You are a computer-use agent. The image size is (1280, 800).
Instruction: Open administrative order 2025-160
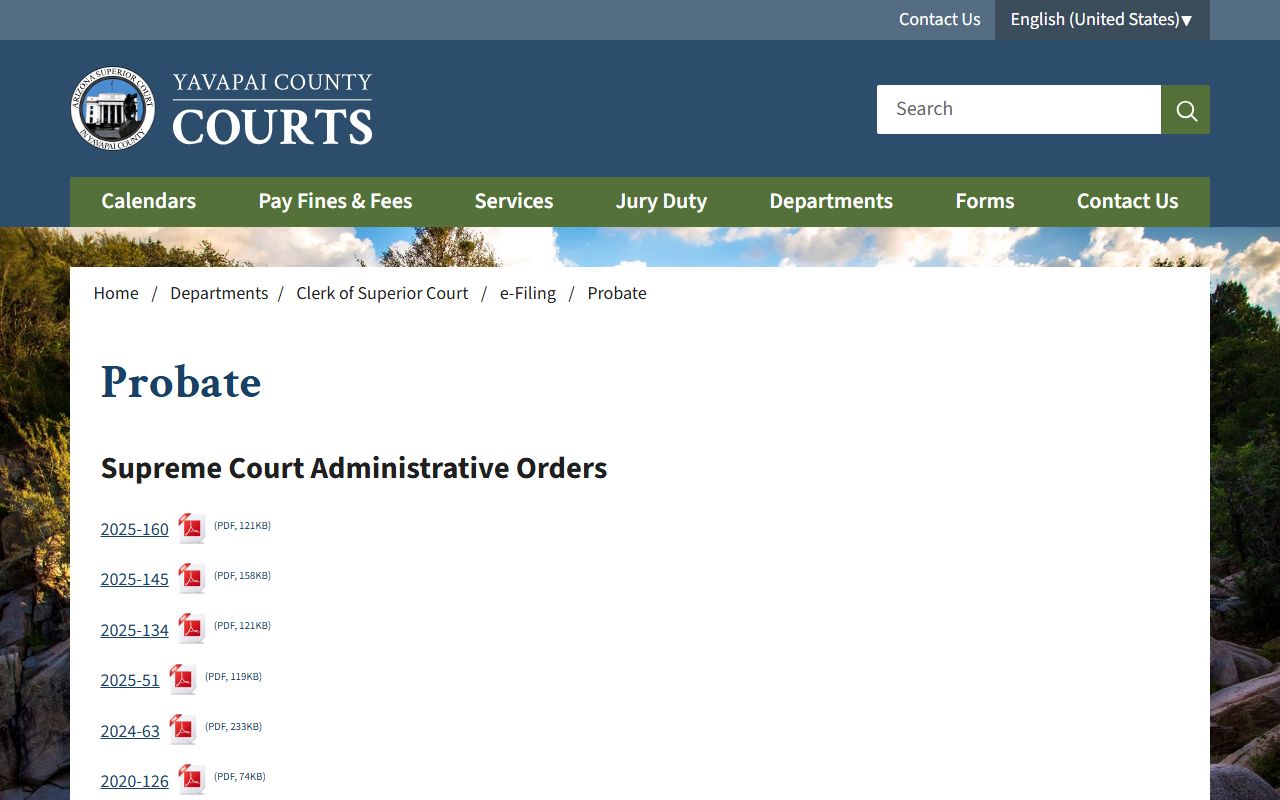pos(134,529)
